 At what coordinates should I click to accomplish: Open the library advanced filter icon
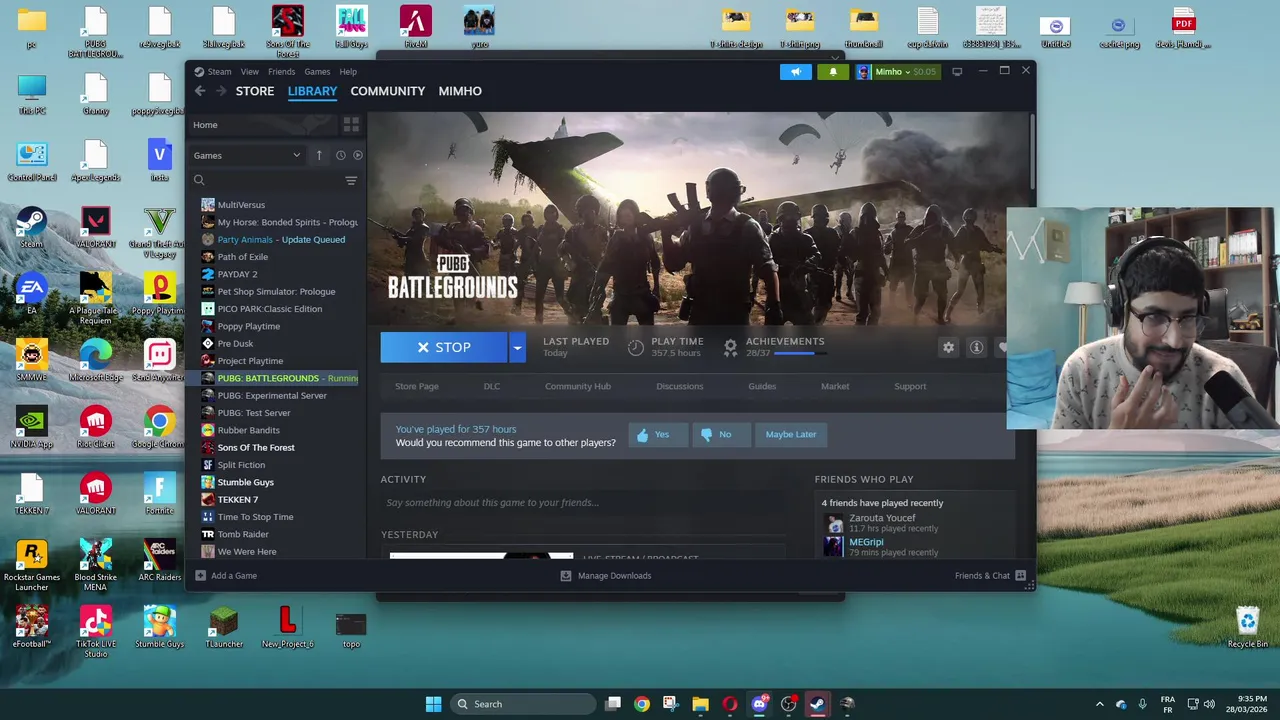(351, 181)
